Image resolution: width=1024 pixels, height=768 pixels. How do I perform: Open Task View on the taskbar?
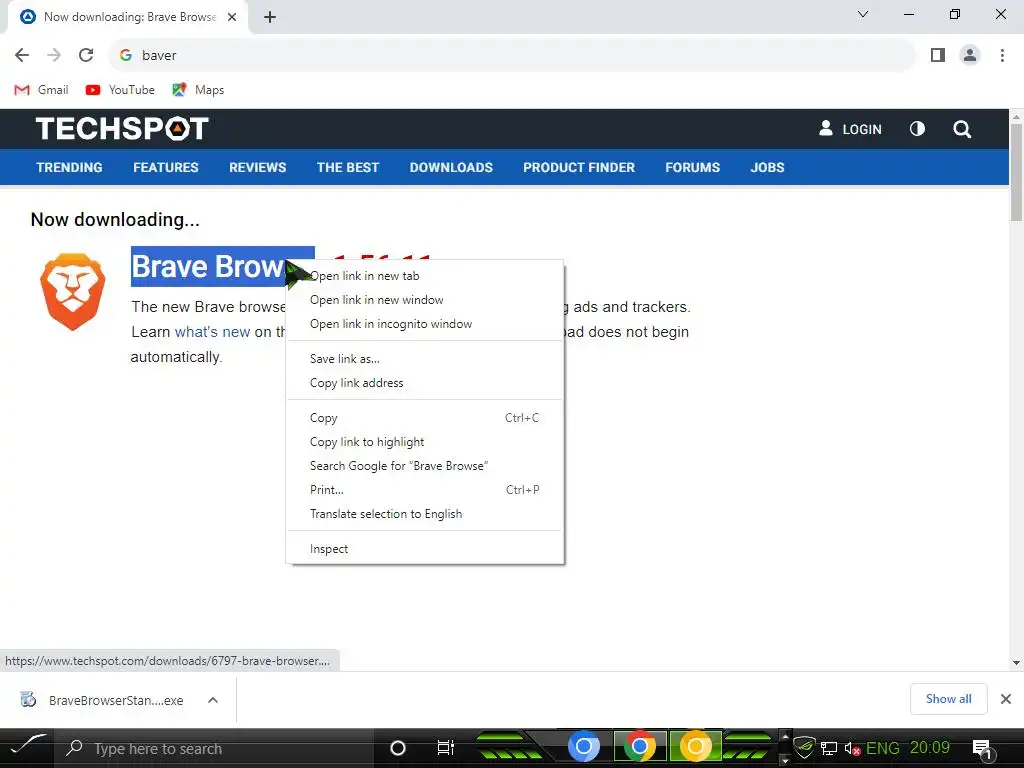click(x=445, y=748)
